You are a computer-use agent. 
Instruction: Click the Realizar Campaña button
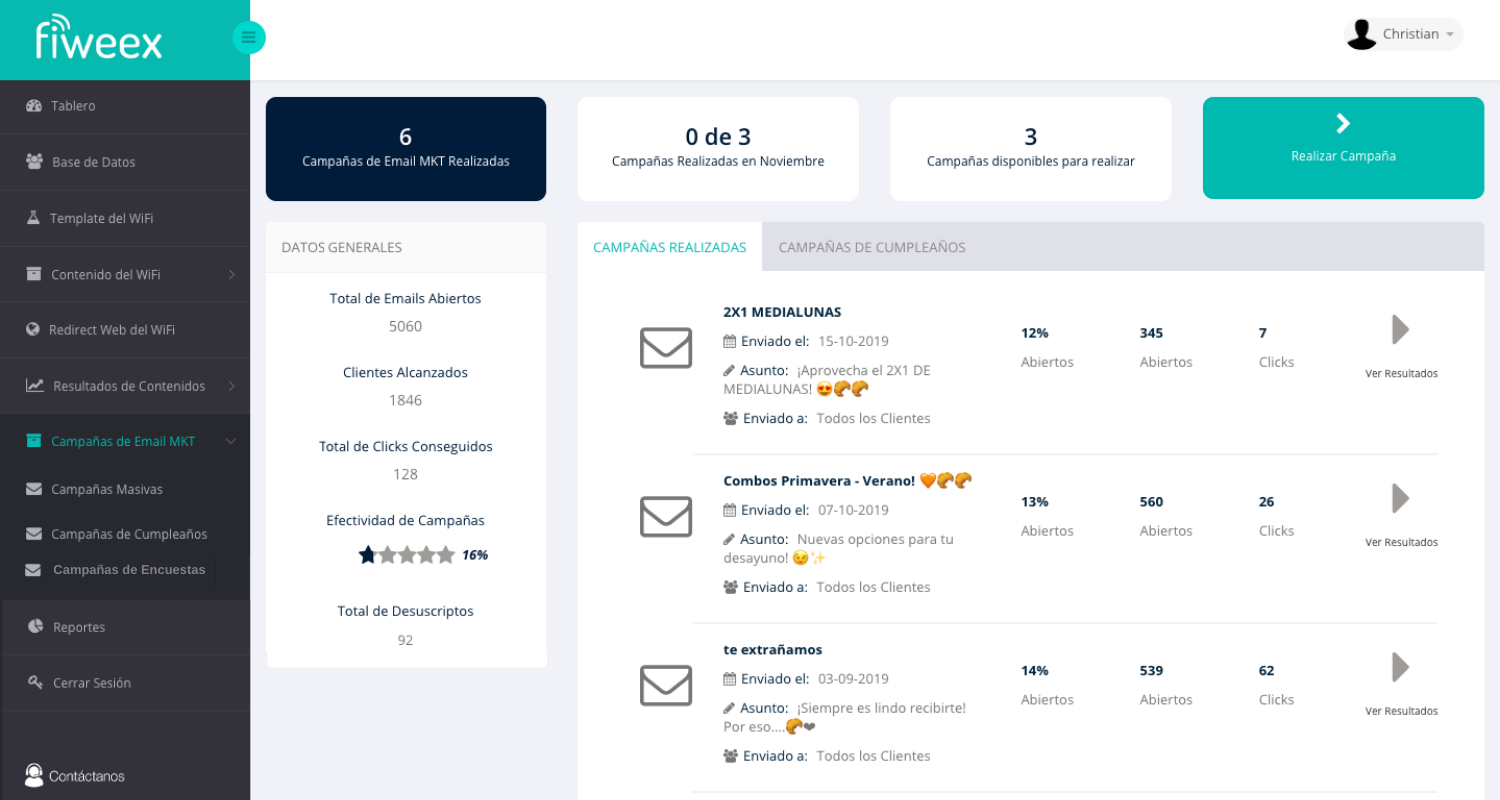coord(1342,148)
